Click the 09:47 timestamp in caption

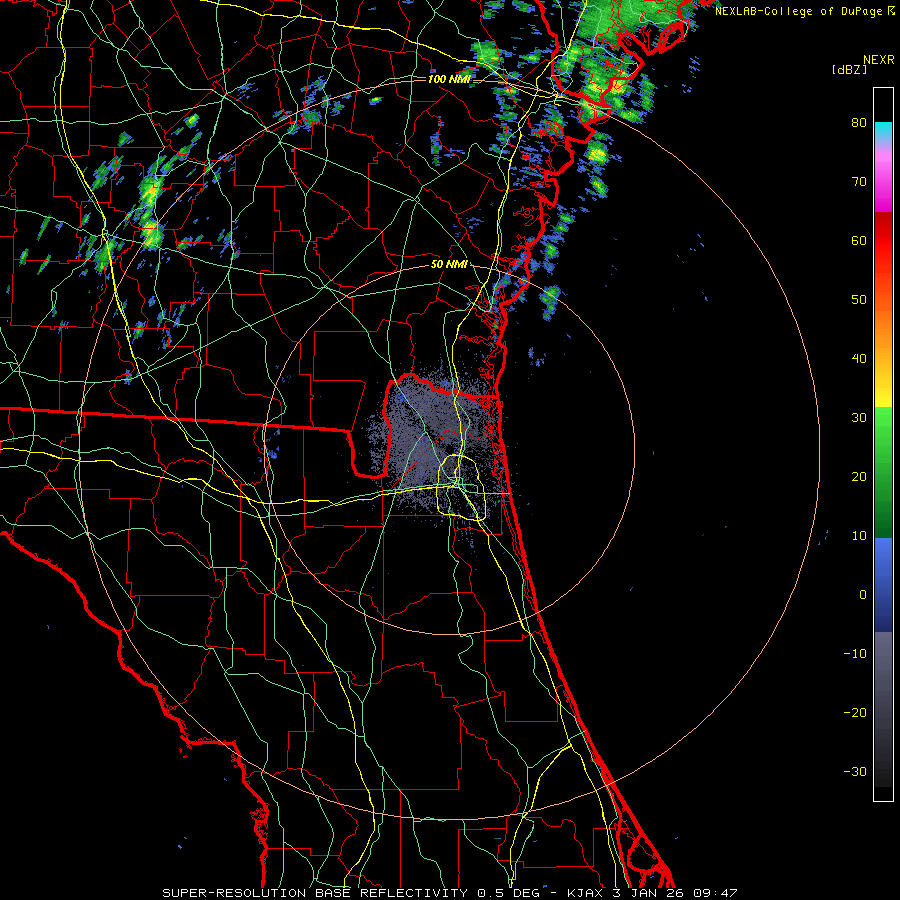[715, 893]
